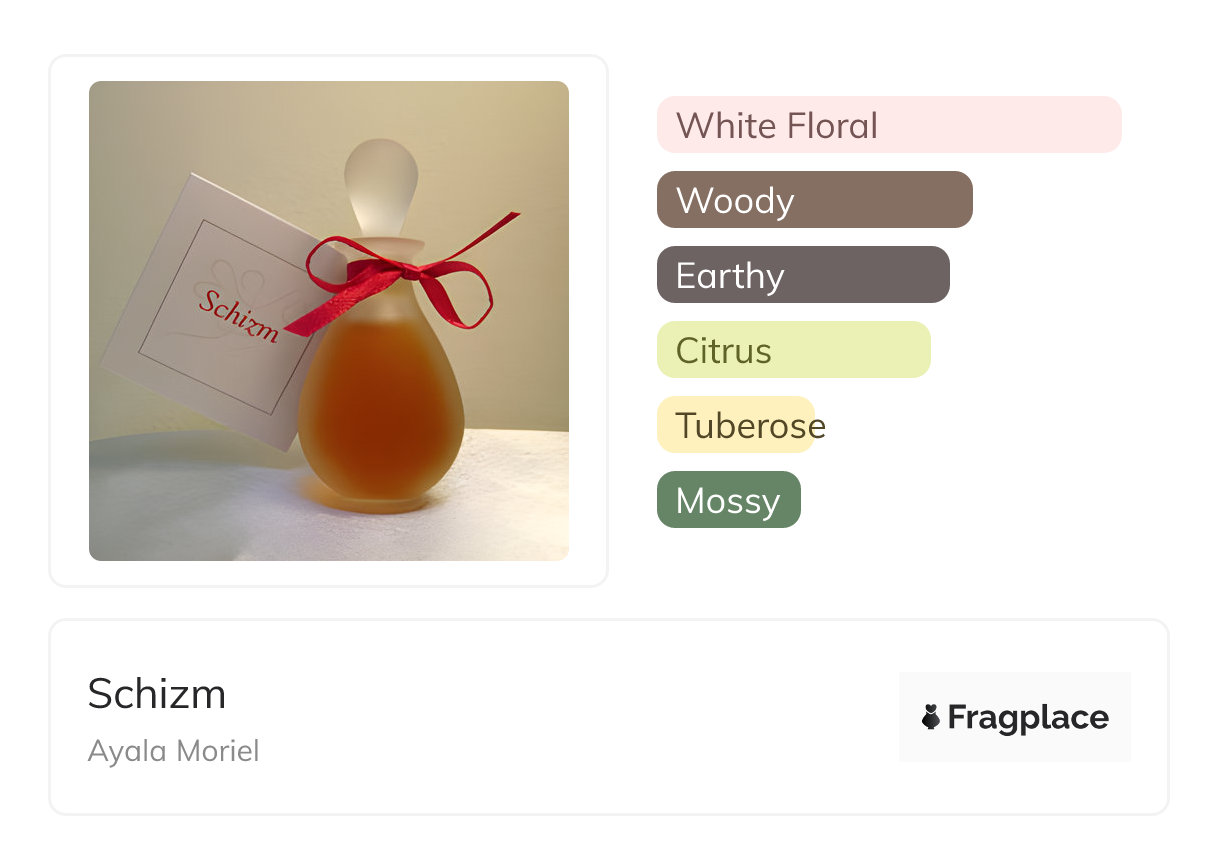Select the dark gray Earthy accord bar
Viewport: 1218px width, 864px height.
click(803, 275)
